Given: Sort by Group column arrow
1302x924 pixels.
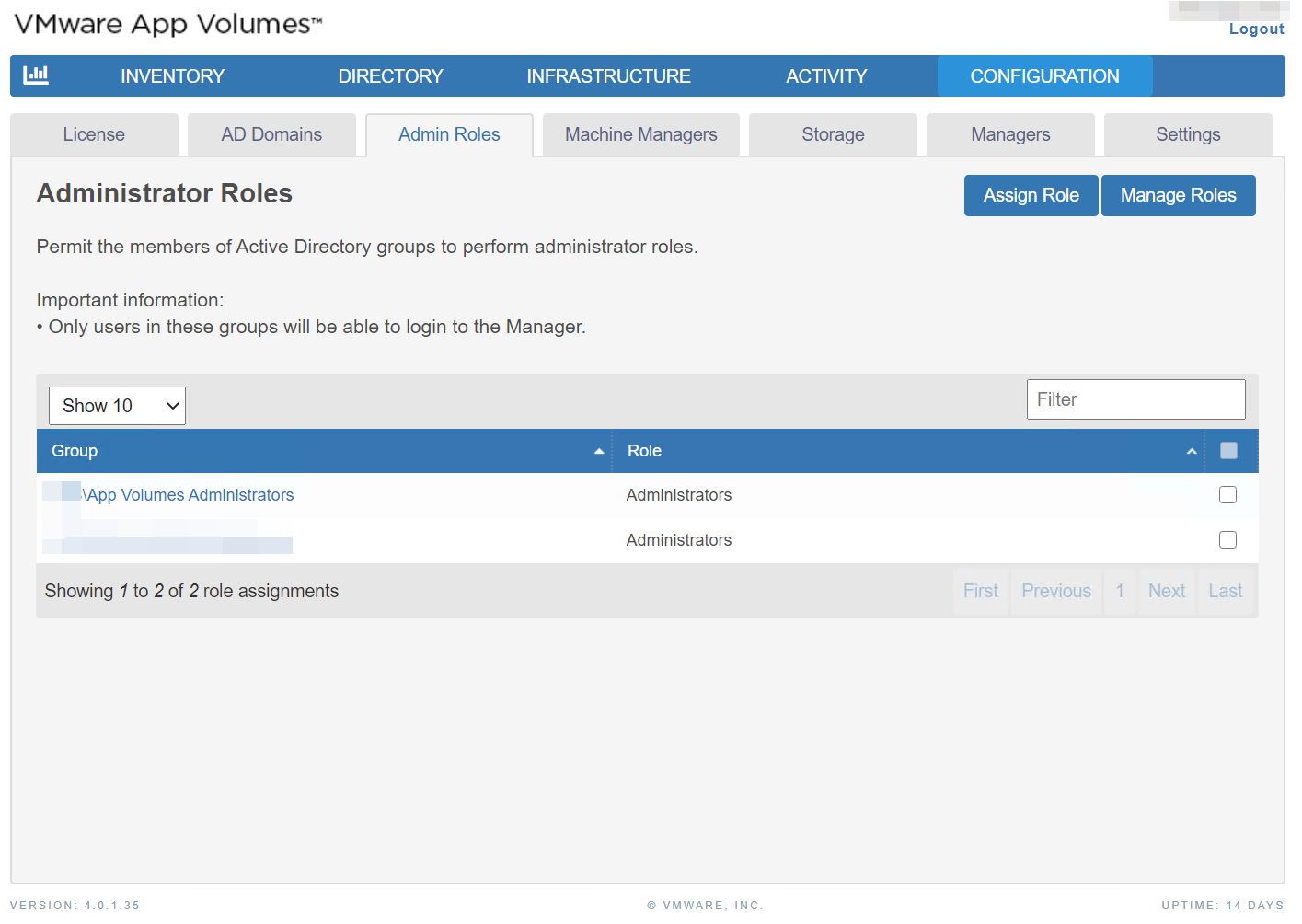Looking at the screenshot, I should pyautogui.click(x=599, y=451).
